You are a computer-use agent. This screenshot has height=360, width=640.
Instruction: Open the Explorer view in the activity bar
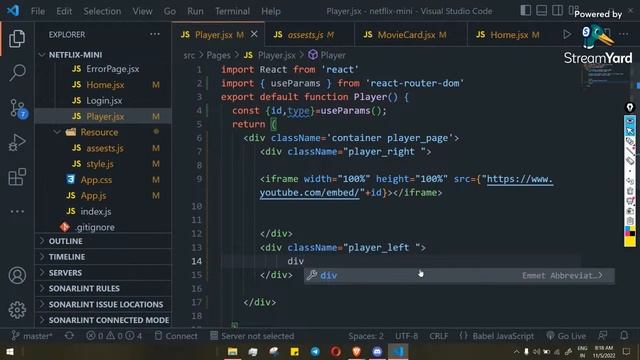[17, 39]
